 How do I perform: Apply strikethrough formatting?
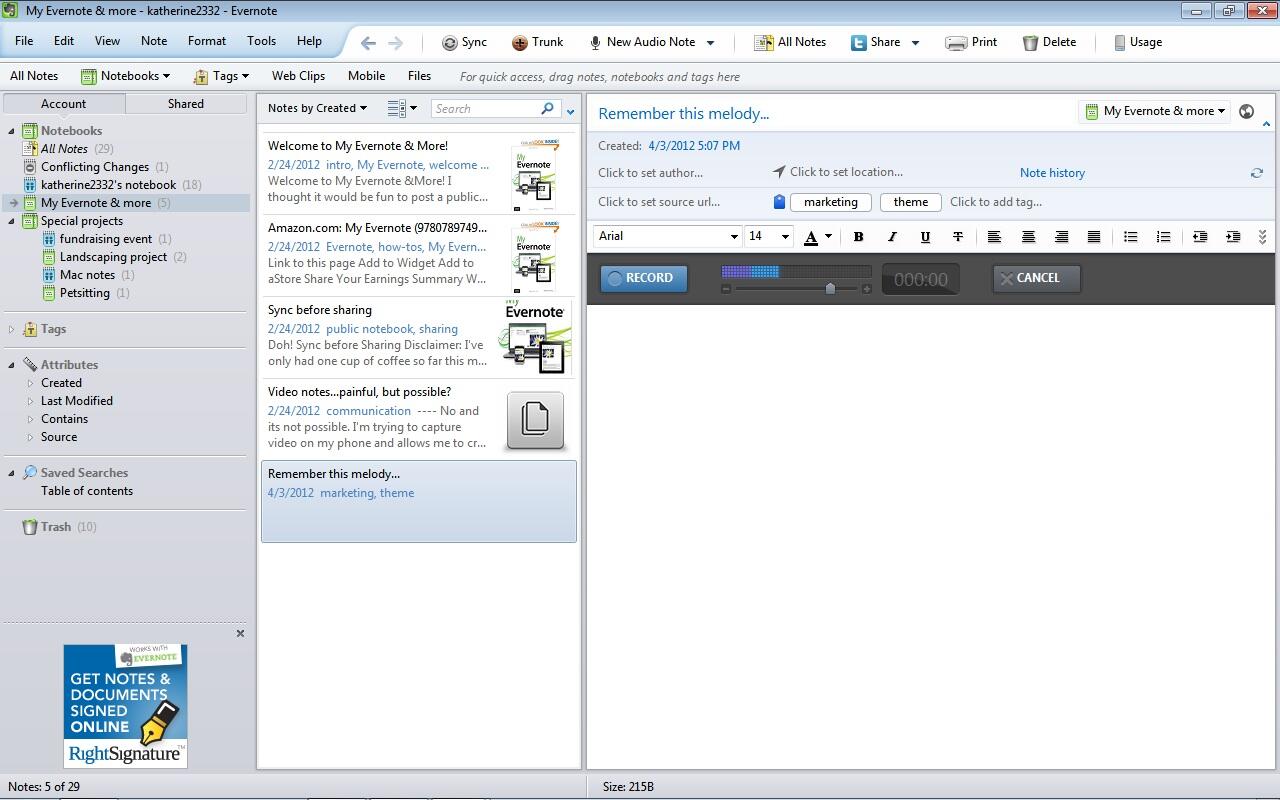(958, 237)
